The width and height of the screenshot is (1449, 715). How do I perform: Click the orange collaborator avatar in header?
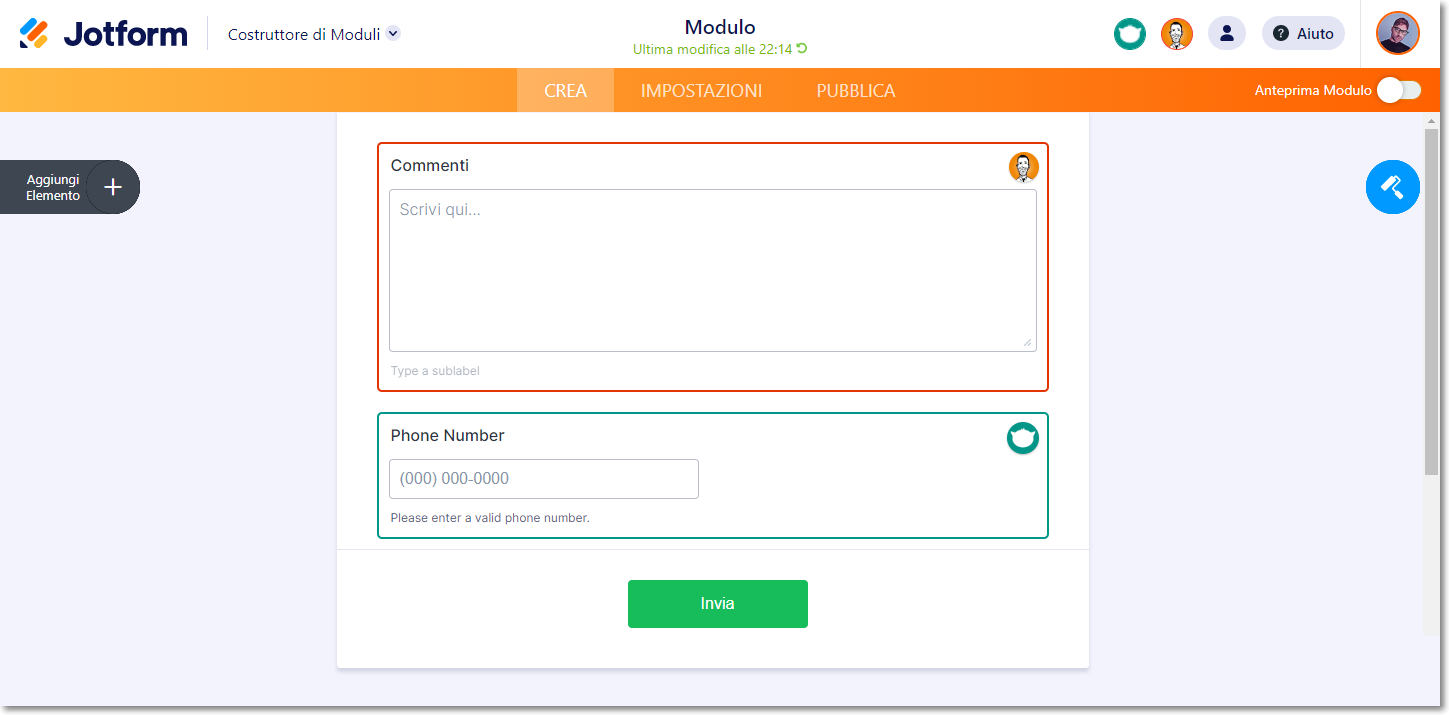pos(1177,34)
